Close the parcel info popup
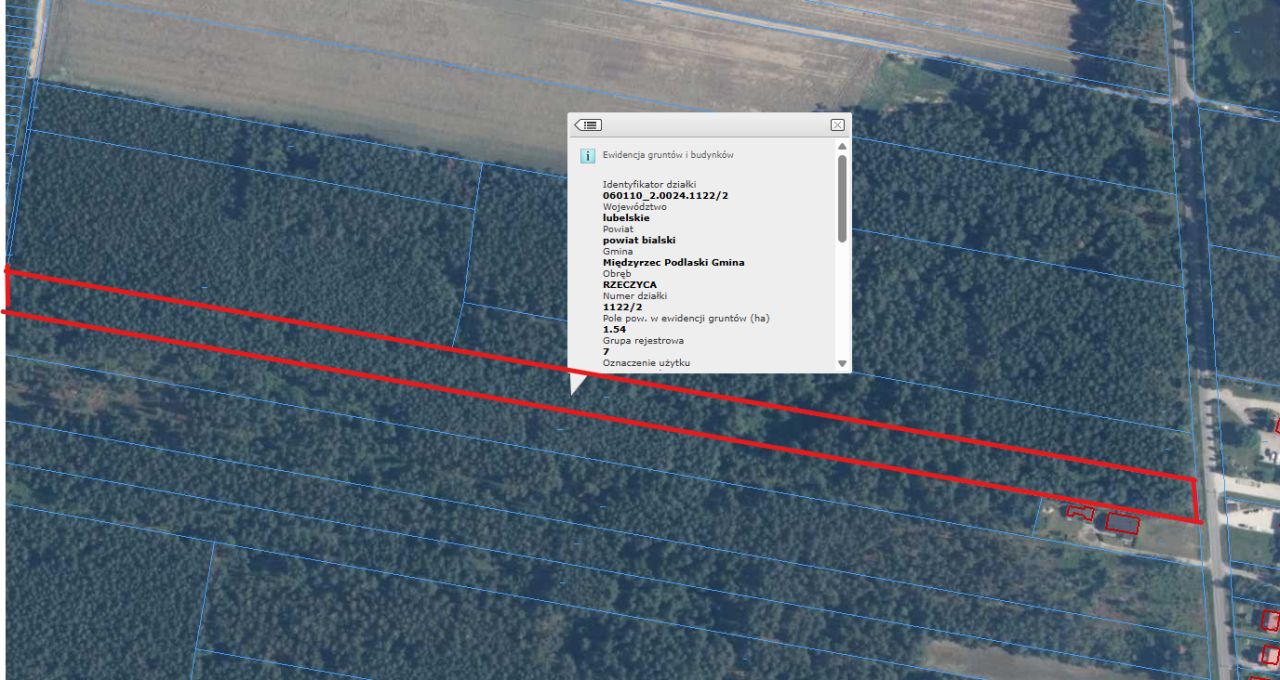 (837, 125)
